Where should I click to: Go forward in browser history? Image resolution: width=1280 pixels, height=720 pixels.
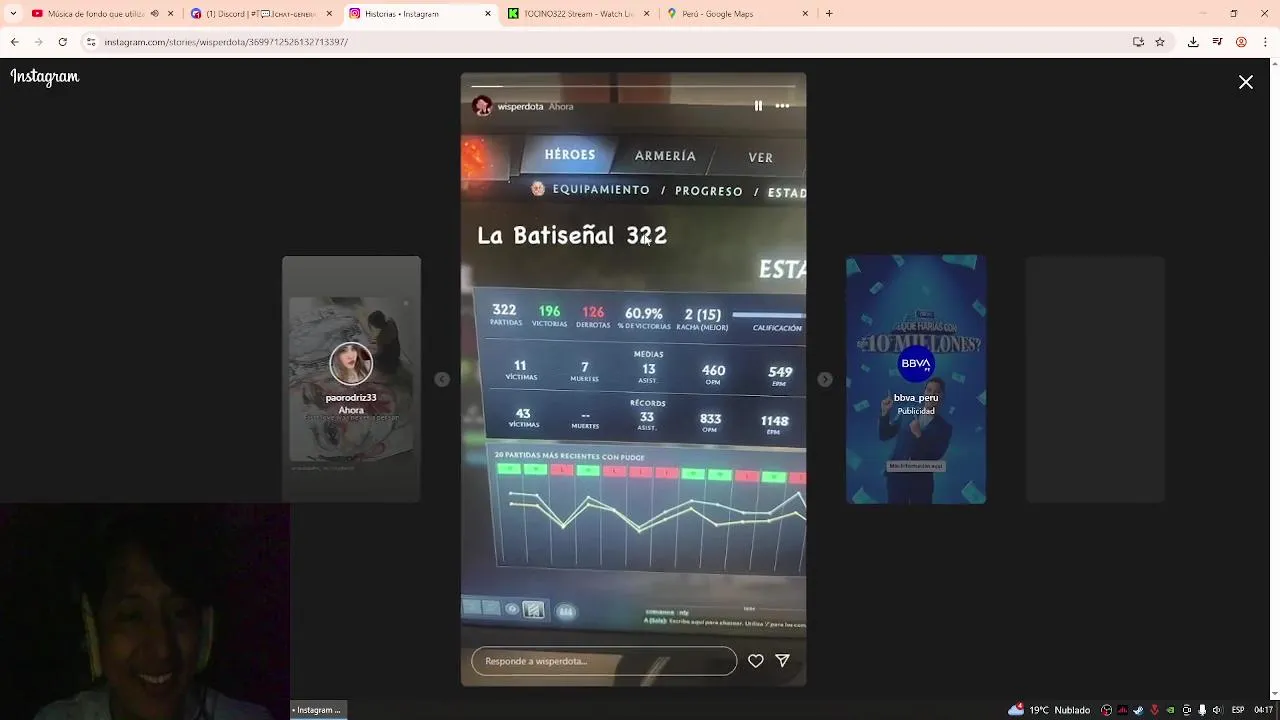(38, 42)
